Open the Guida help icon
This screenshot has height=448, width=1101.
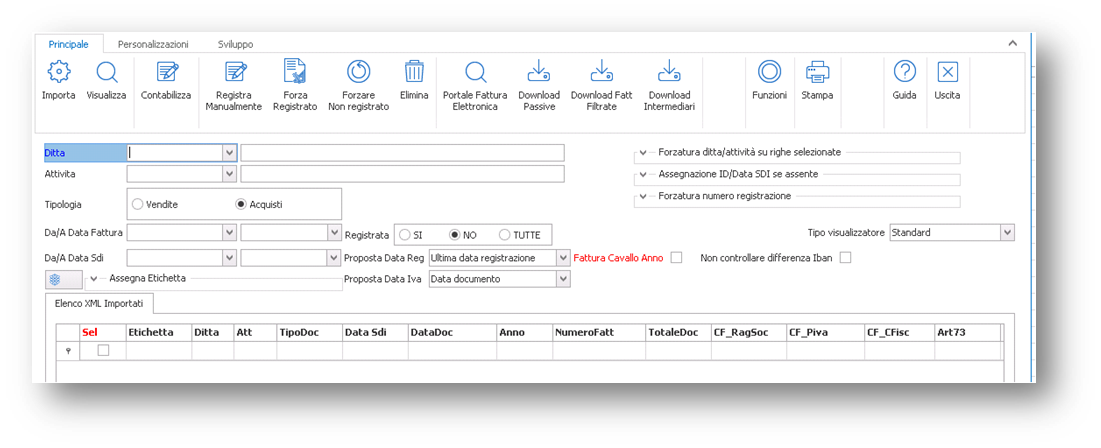(904, 72)
